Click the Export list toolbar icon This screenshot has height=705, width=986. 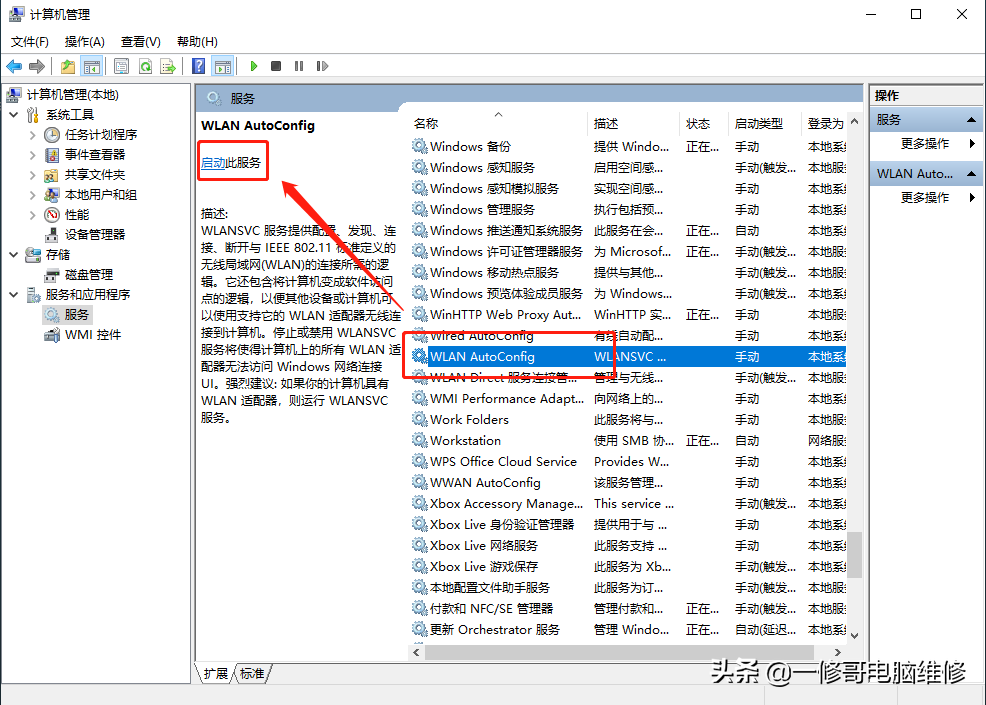click(168, 66)
